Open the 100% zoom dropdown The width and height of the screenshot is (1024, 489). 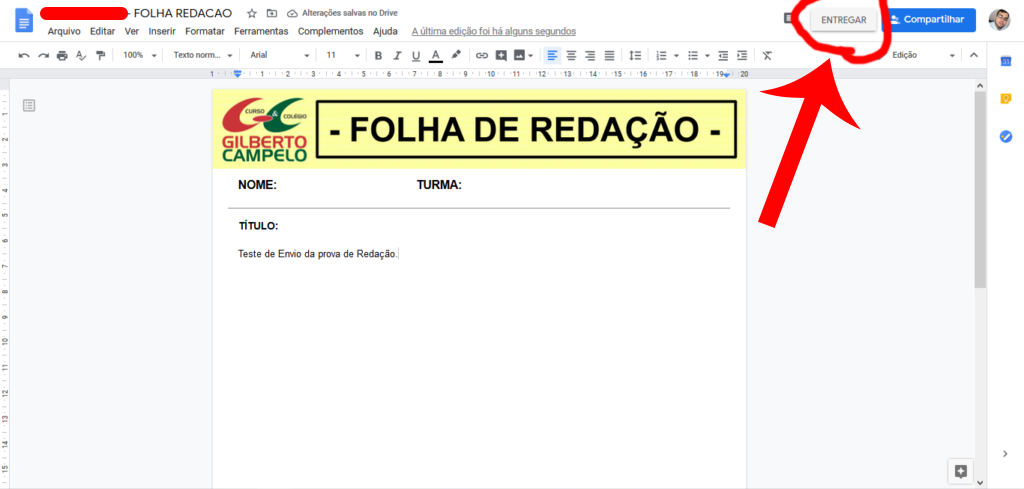pos(140,55)
